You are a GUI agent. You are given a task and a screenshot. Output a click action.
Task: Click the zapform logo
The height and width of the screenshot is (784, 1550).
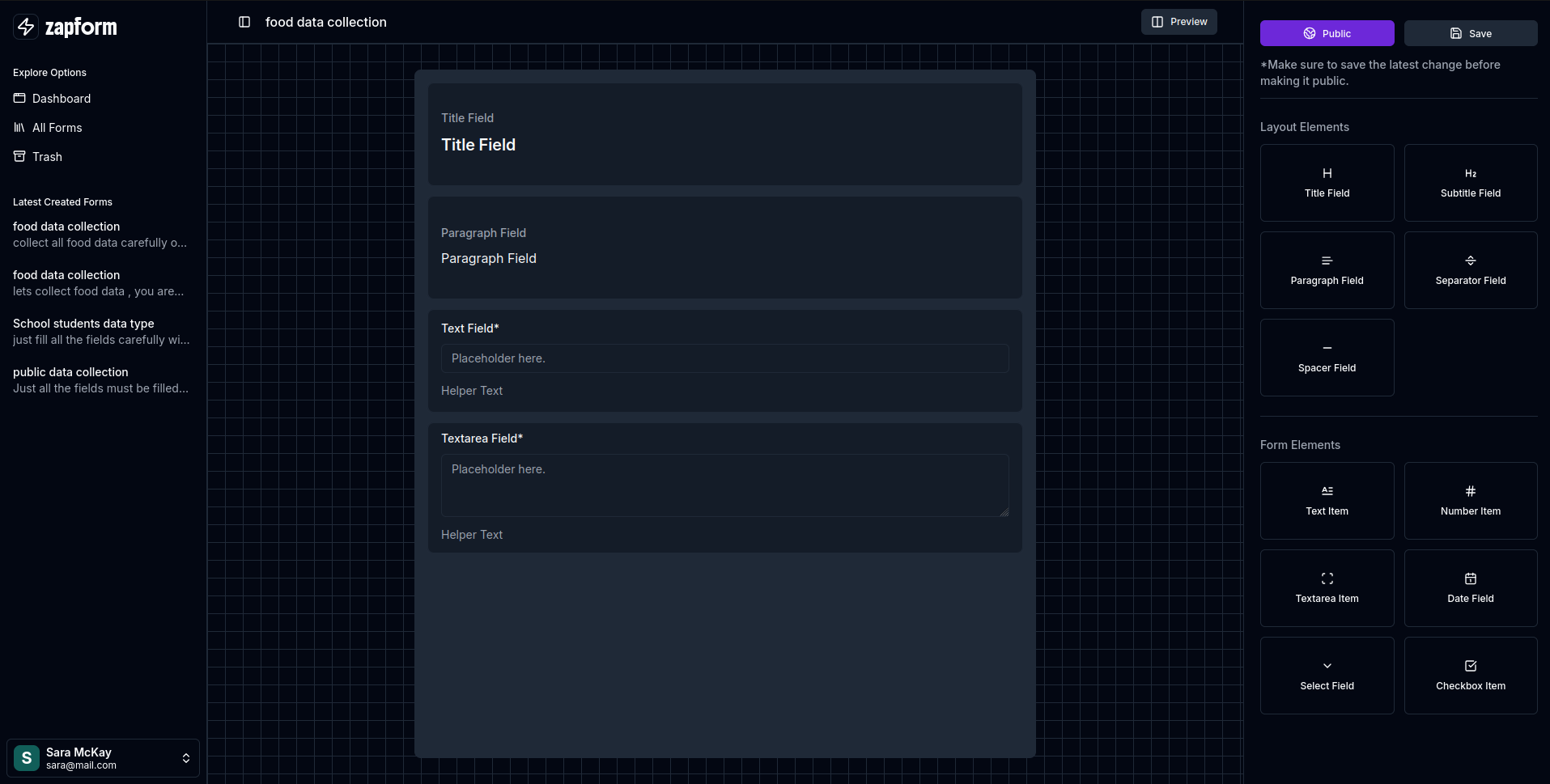pyautogui.click(x=66, y=27)
